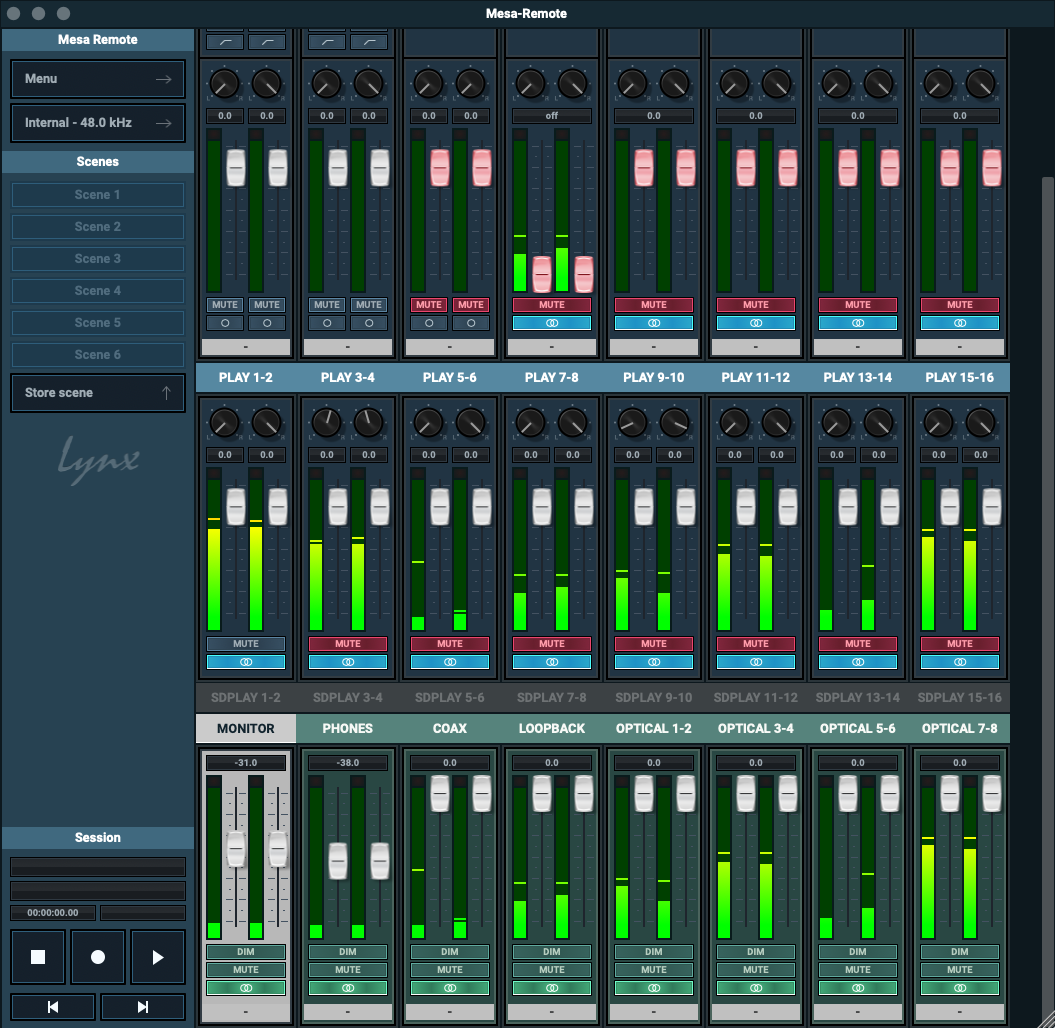
Task: Skip to the previous session track
Action: coord(52,1006)
